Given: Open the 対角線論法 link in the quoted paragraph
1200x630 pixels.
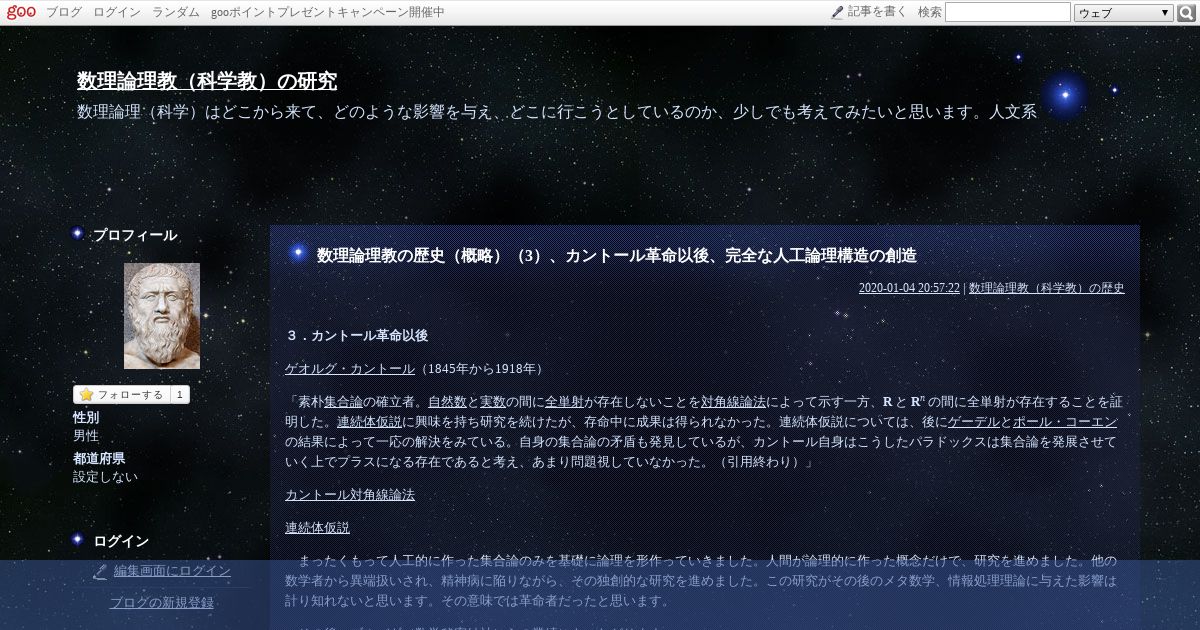Looking at the screenshot, I should (x=733, y=402).
